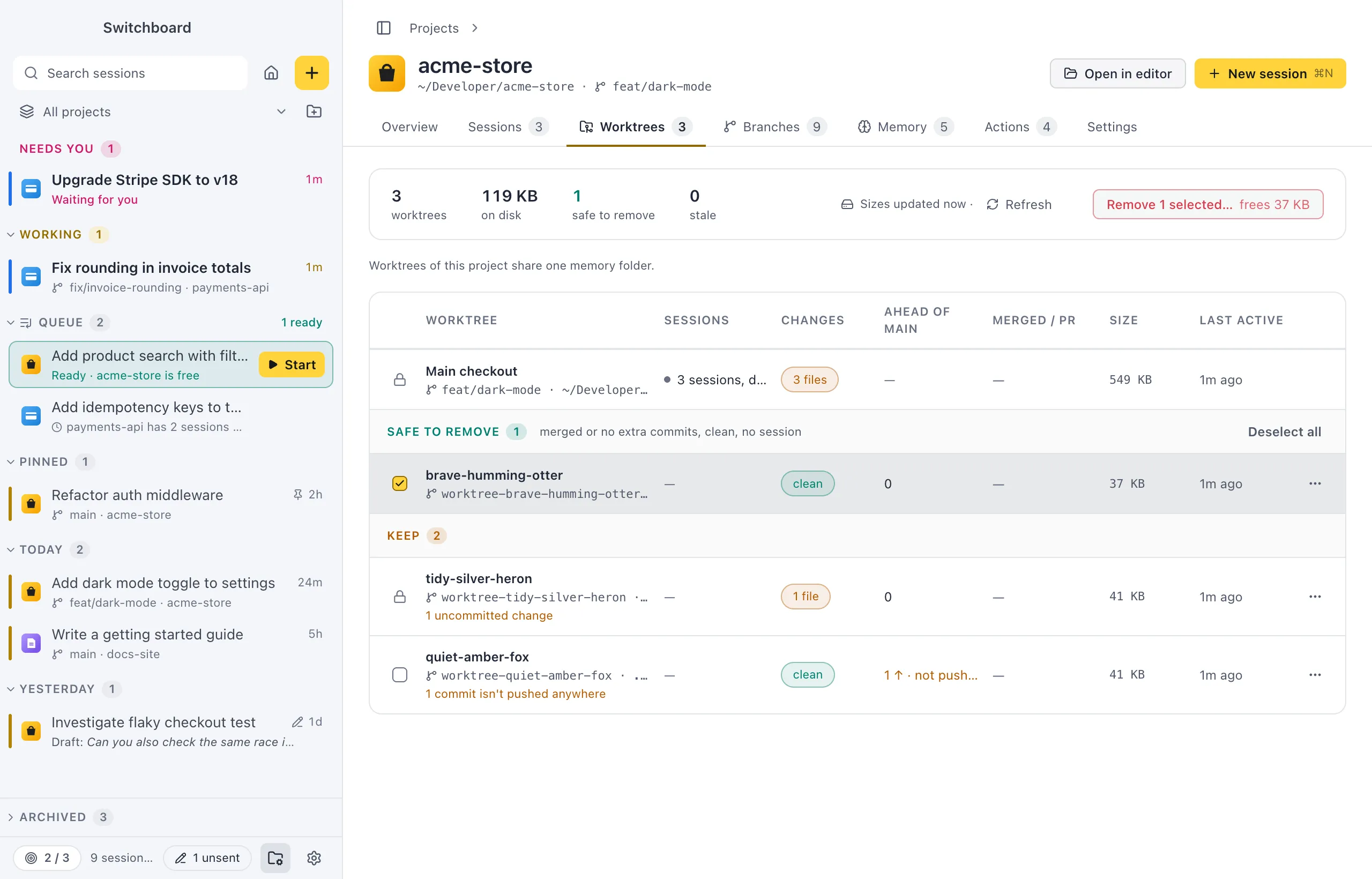Switch to the Branches tab
The width and height of the screenshot is (1372, 879).
(x=774, y=126)
